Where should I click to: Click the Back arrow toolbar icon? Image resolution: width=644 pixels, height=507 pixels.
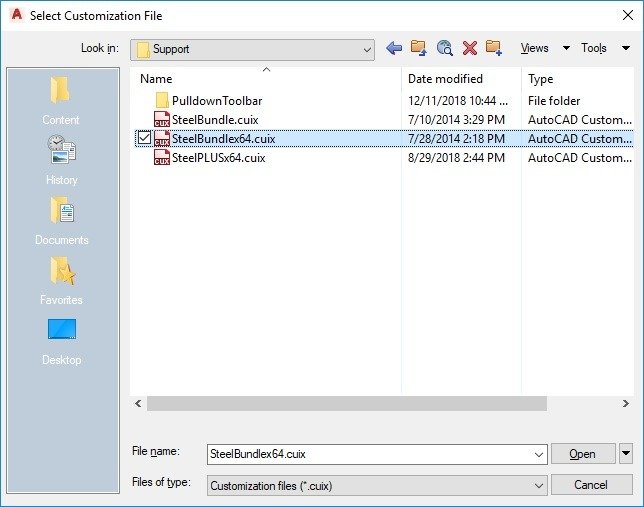[x=394, y=48]
